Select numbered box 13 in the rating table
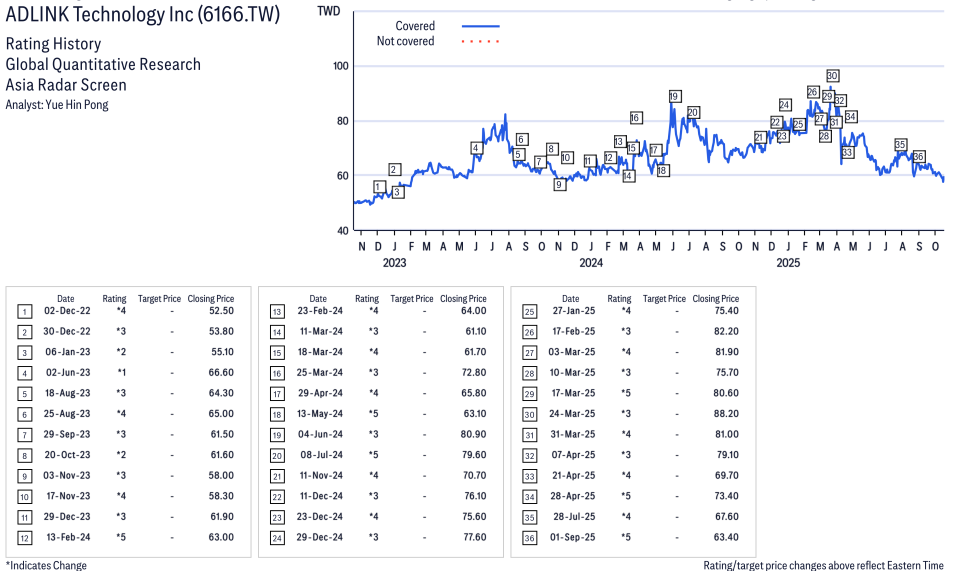The height and width of the screenshot is (571, 955). point(277,311)
